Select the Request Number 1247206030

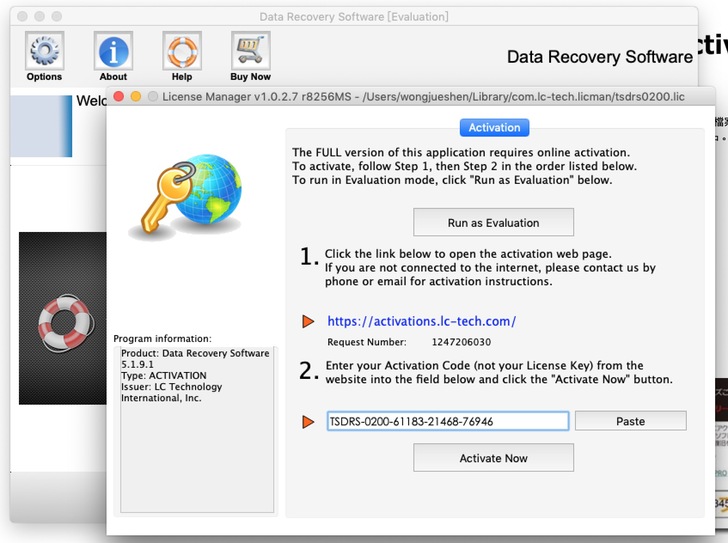click(x=461, y=342)
